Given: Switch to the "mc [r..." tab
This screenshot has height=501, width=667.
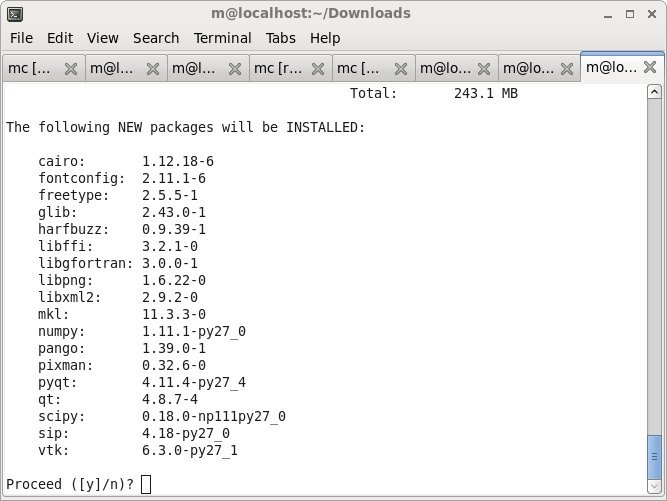Looking at the screenshot, I should (277, 69).
